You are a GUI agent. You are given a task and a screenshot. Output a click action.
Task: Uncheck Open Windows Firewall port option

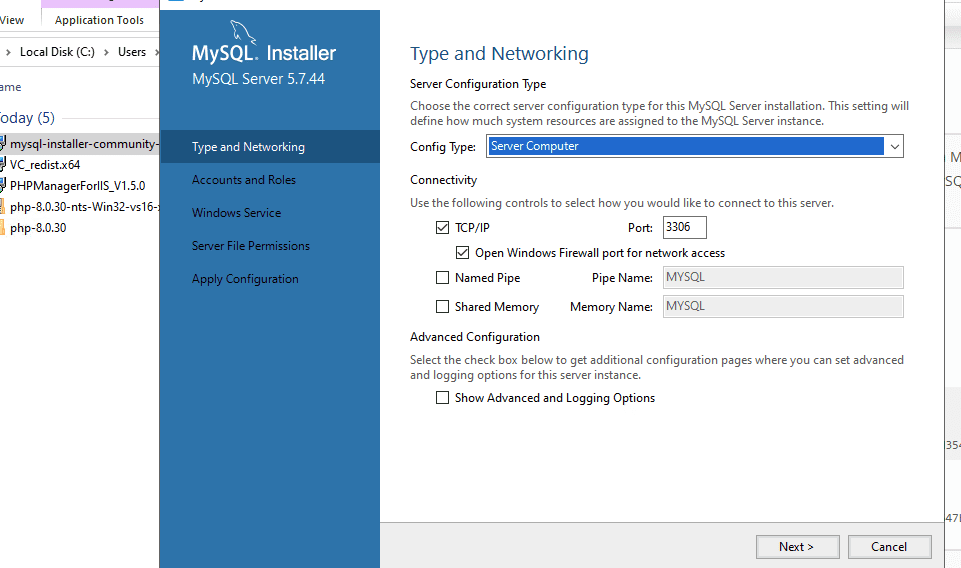click(x=463, y=253)
